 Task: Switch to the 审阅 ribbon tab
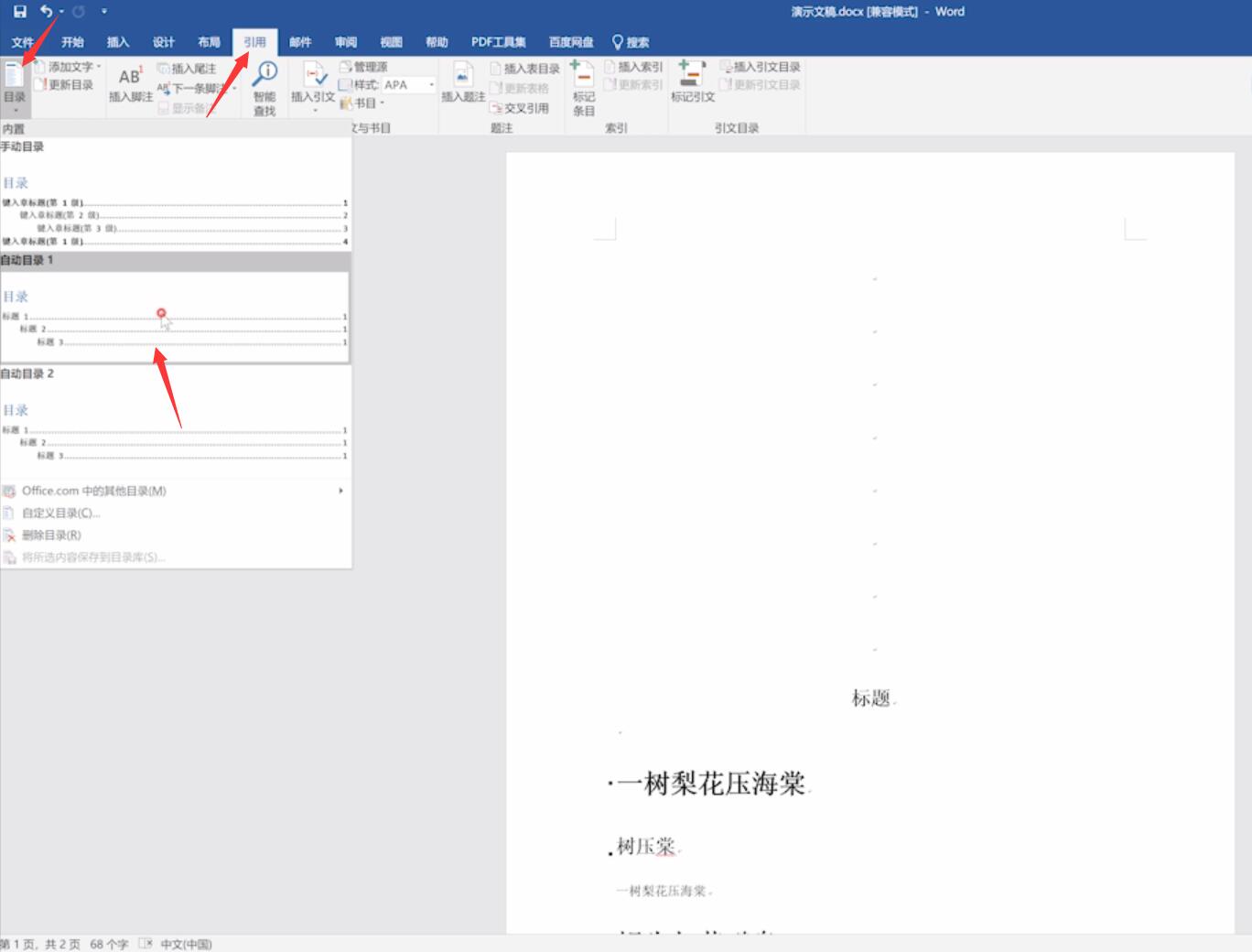coord(346,42)
